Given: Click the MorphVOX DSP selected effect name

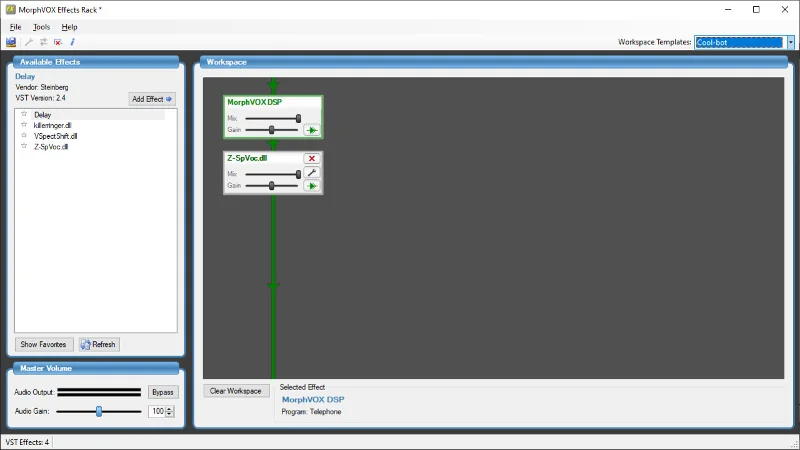Looking at the screenshot, I should pyautogui.click(x=313, y=399).
